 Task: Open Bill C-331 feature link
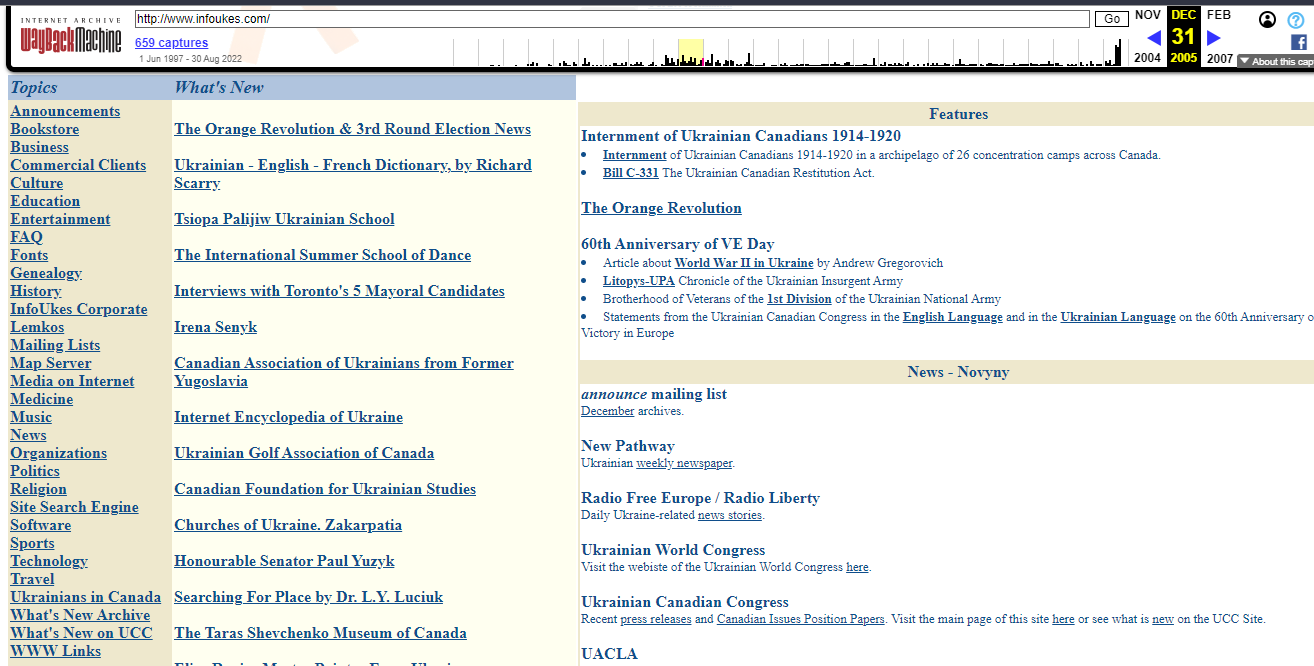pyautogui.click(x=631, y=173)
